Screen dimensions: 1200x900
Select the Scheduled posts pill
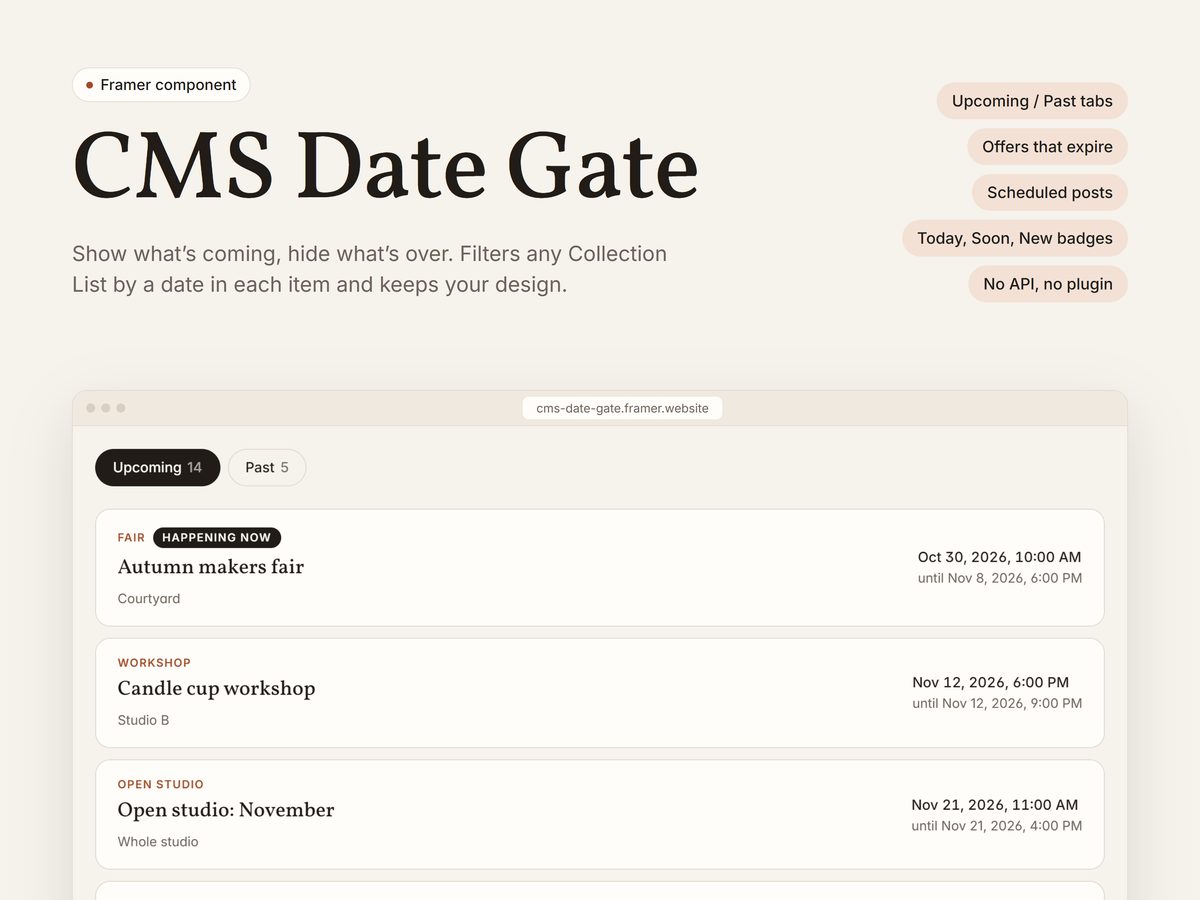tap(1050, 193)
